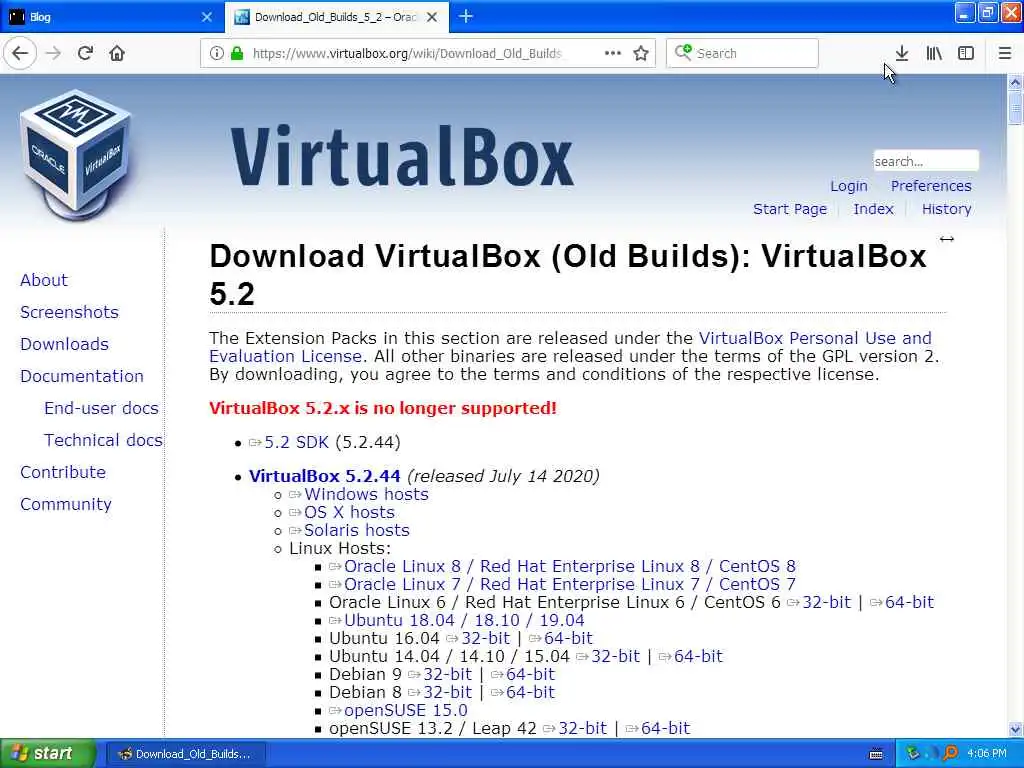1024x768 pixels.
Task: Click the VirtualBox site search field
Action: 926,161
